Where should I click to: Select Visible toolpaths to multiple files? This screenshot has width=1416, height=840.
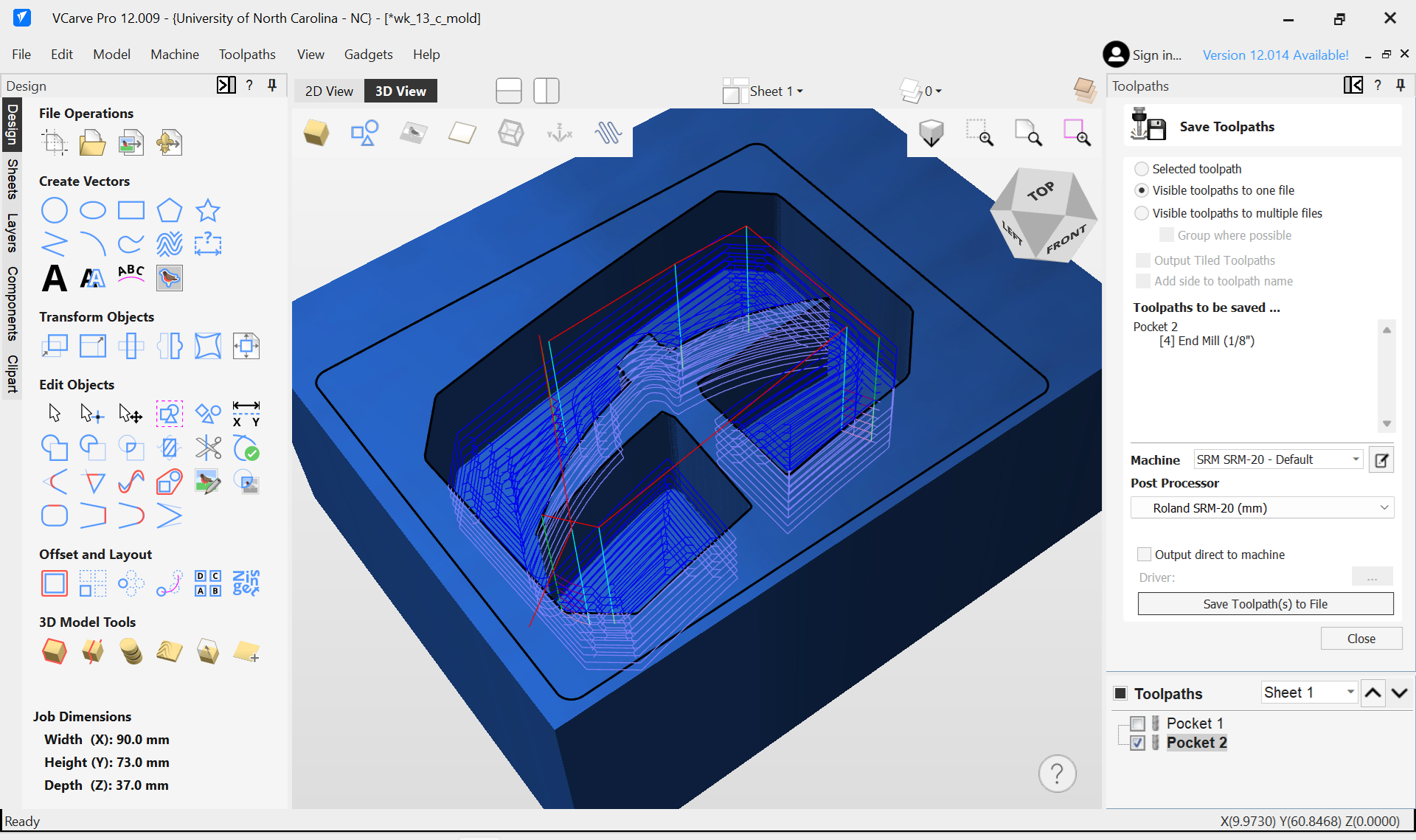(1142, 213)
